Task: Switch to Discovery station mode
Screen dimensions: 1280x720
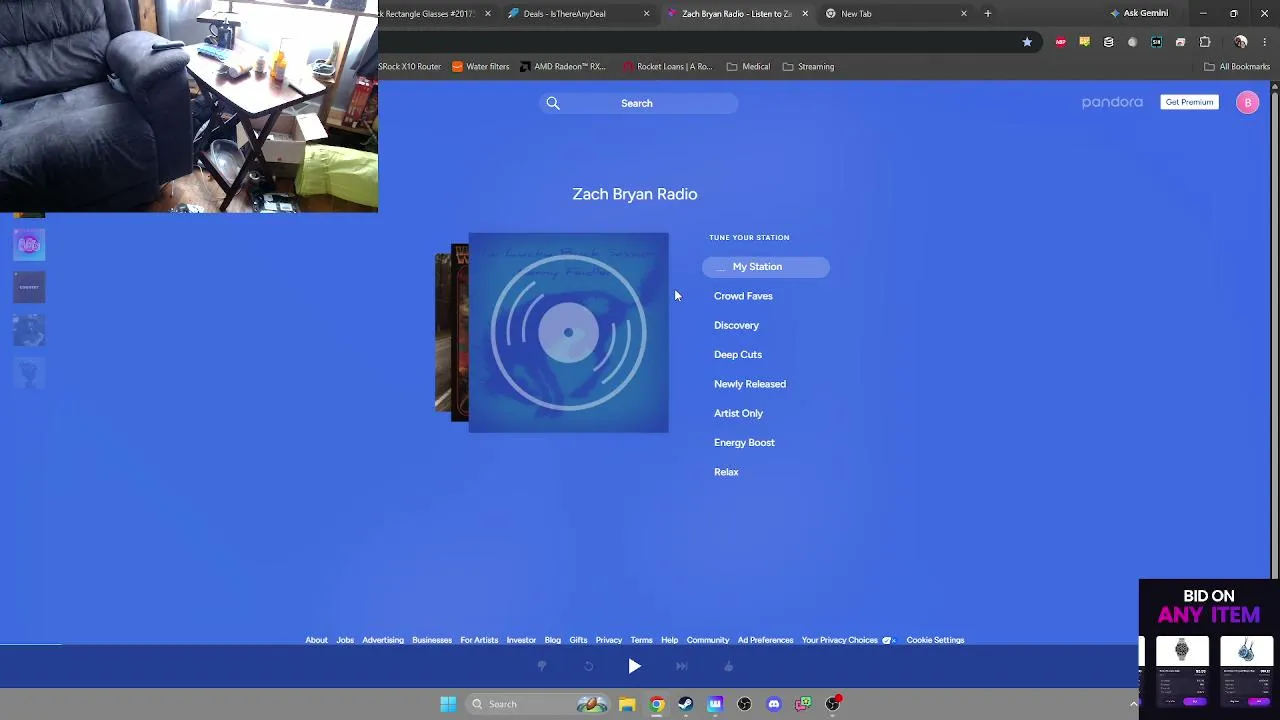Action: [x=736, y=325]
